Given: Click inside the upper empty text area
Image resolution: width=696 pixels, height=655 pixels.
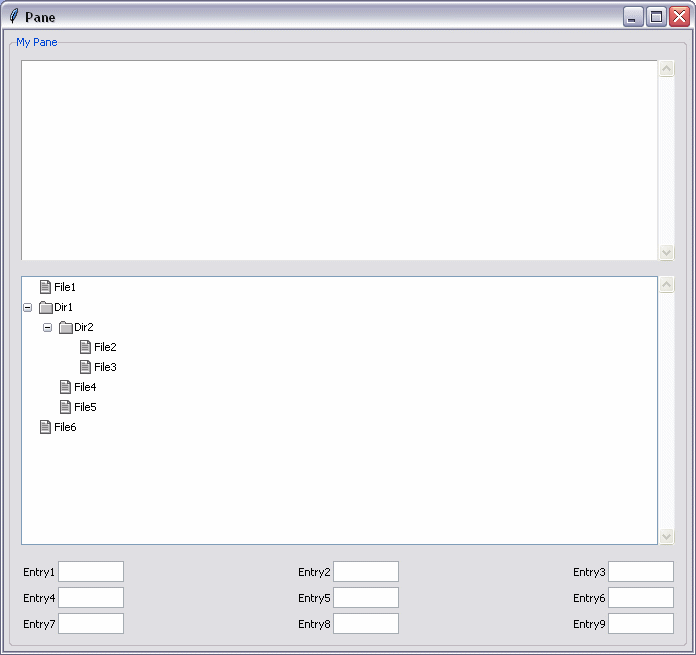Looking at the screenshot, I should tap(339, 160).
